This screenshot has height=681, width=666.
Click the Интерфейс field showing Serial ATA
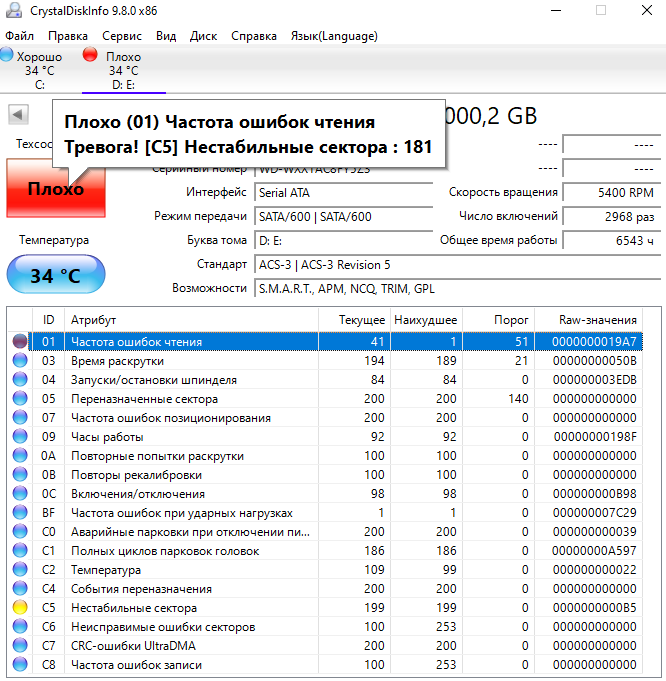(x=343, y=192)
